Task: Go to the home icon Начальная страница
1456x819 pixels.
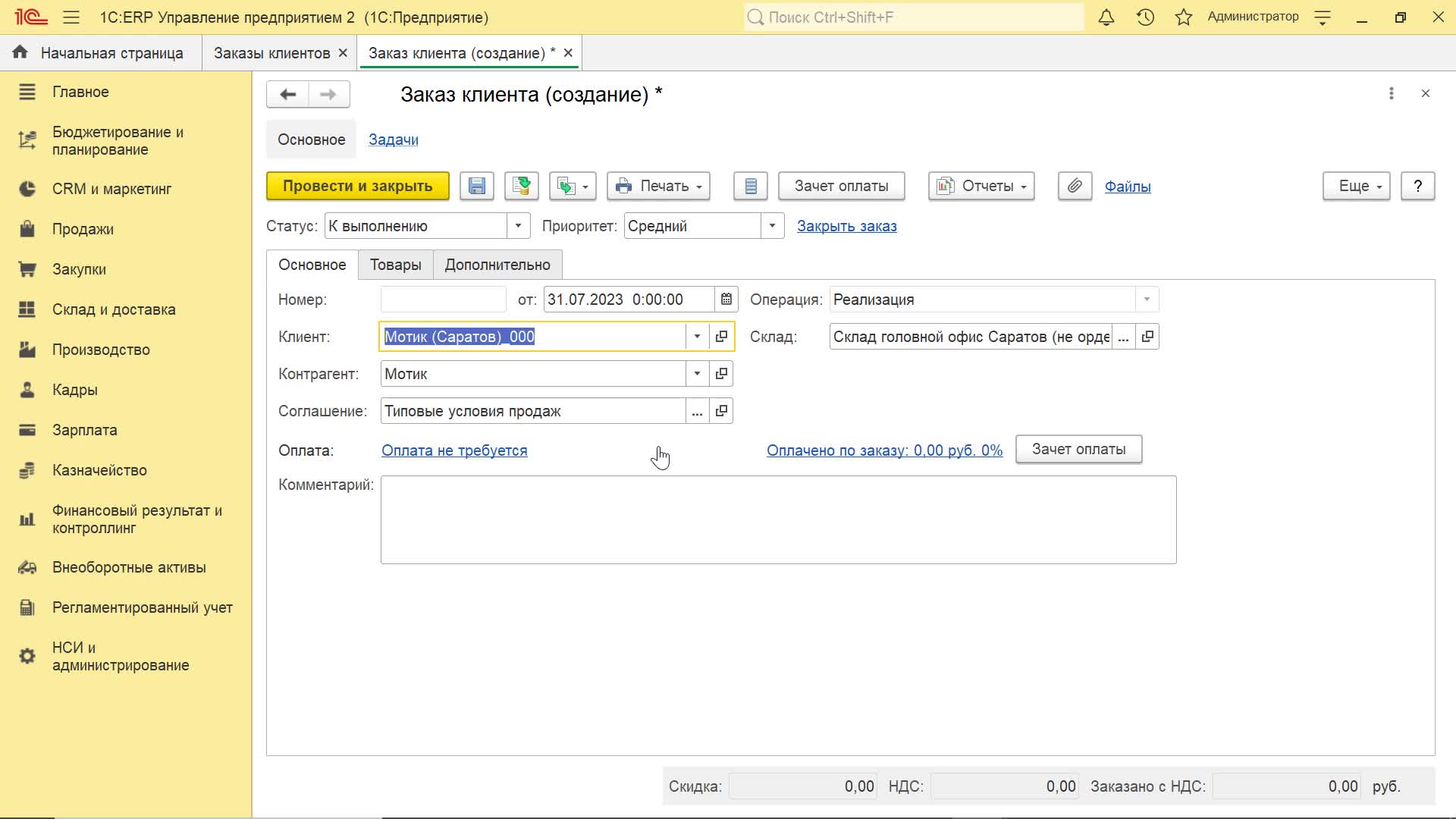Action: click(20, 52)
